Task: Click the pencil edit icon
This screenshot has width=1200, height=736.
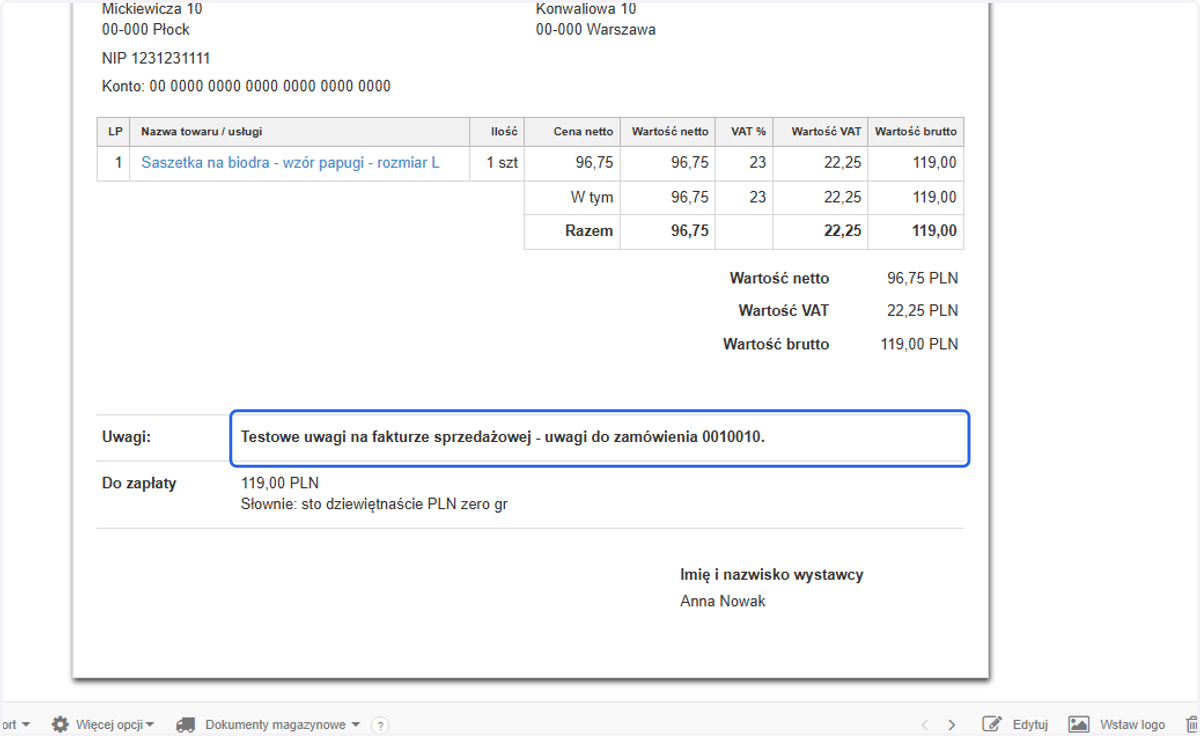Action: (x=992, y=724)
